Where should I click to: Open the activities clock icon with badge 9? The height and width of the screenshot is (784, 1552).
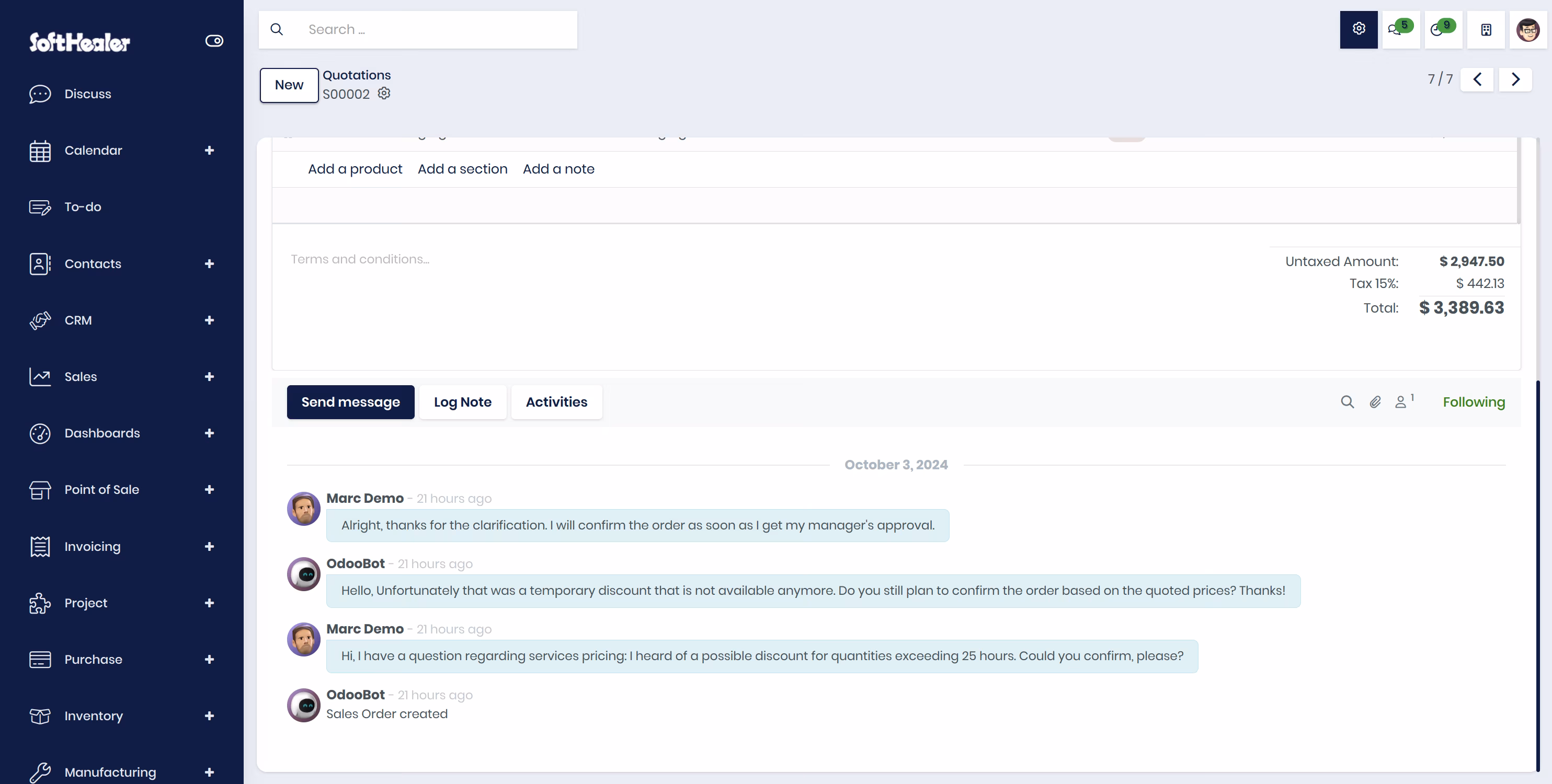[1443, 29]
